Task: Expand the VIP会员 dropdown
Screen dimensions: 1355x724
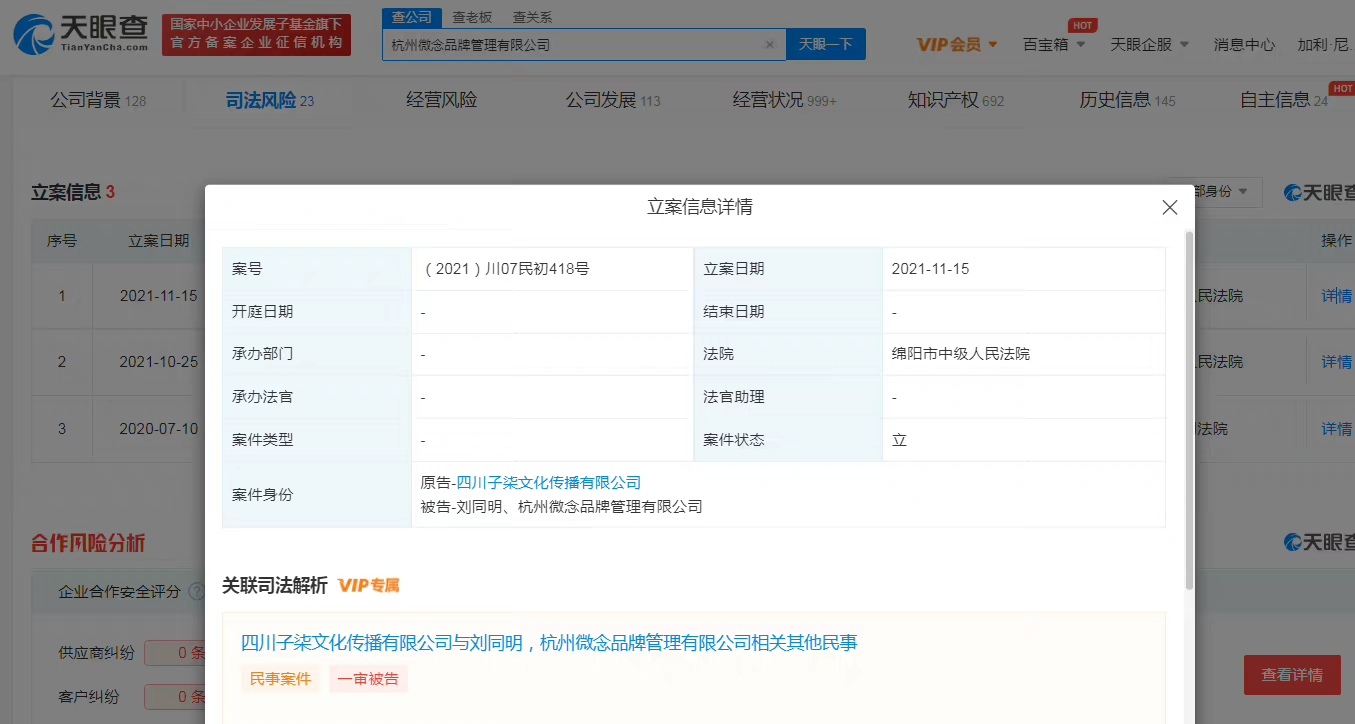Action: [x=957, y=44]
